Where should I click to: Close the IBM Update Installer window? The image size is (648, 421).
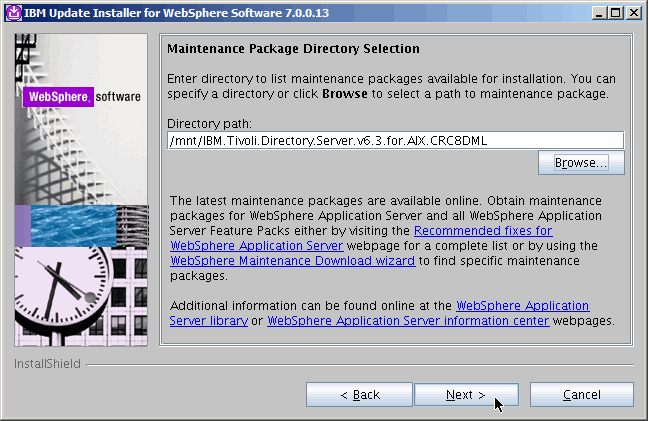633,12
